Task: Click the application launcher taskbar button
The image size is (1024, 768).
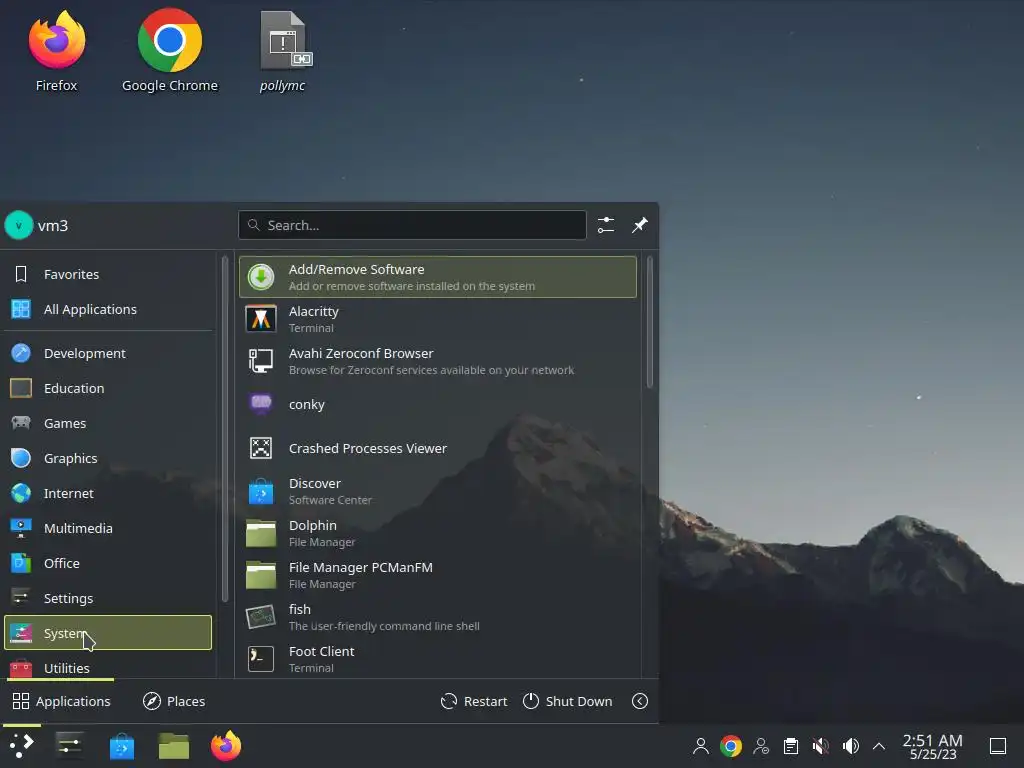Action: tap(22, 746)
